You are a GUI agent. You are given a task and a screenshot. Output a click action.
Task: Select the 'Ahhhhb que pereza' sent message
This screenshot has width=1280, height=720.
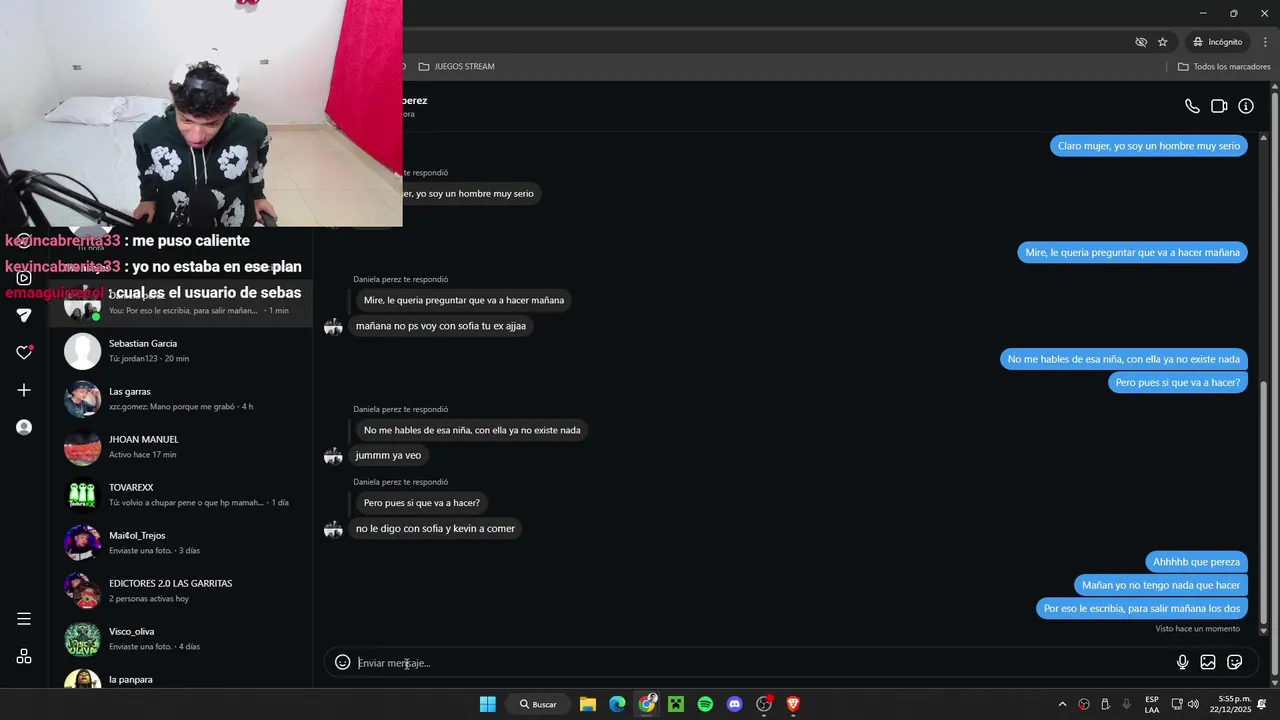(x=1196, y=562)
